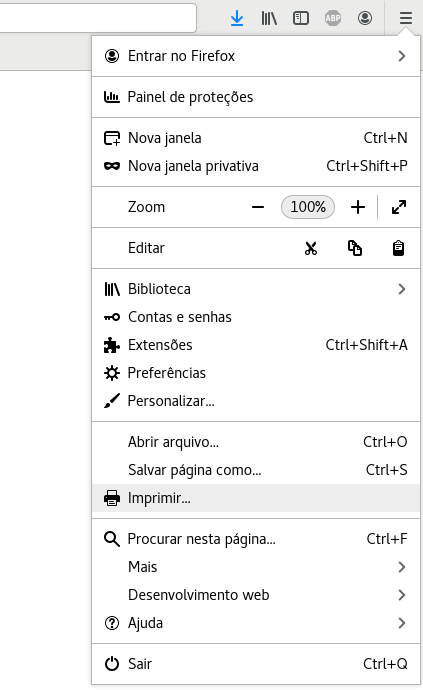Close the hamburger application menu button
This screenshot has width=423, height=690.
(406, 18)
